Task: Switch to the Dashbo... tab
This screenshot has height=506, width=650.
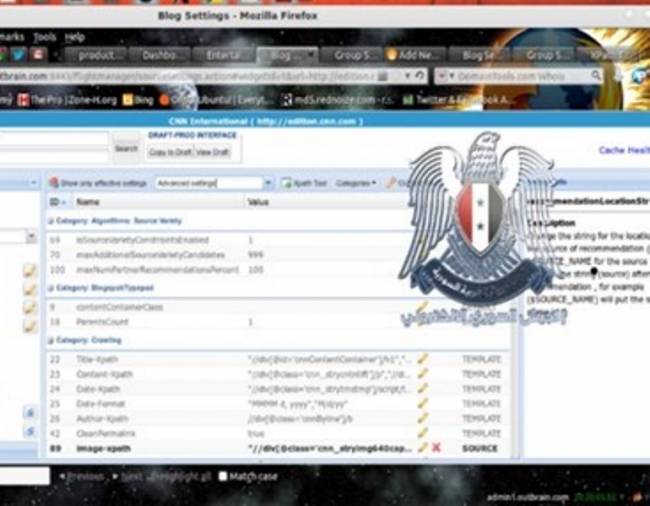Action: [160, 55]
